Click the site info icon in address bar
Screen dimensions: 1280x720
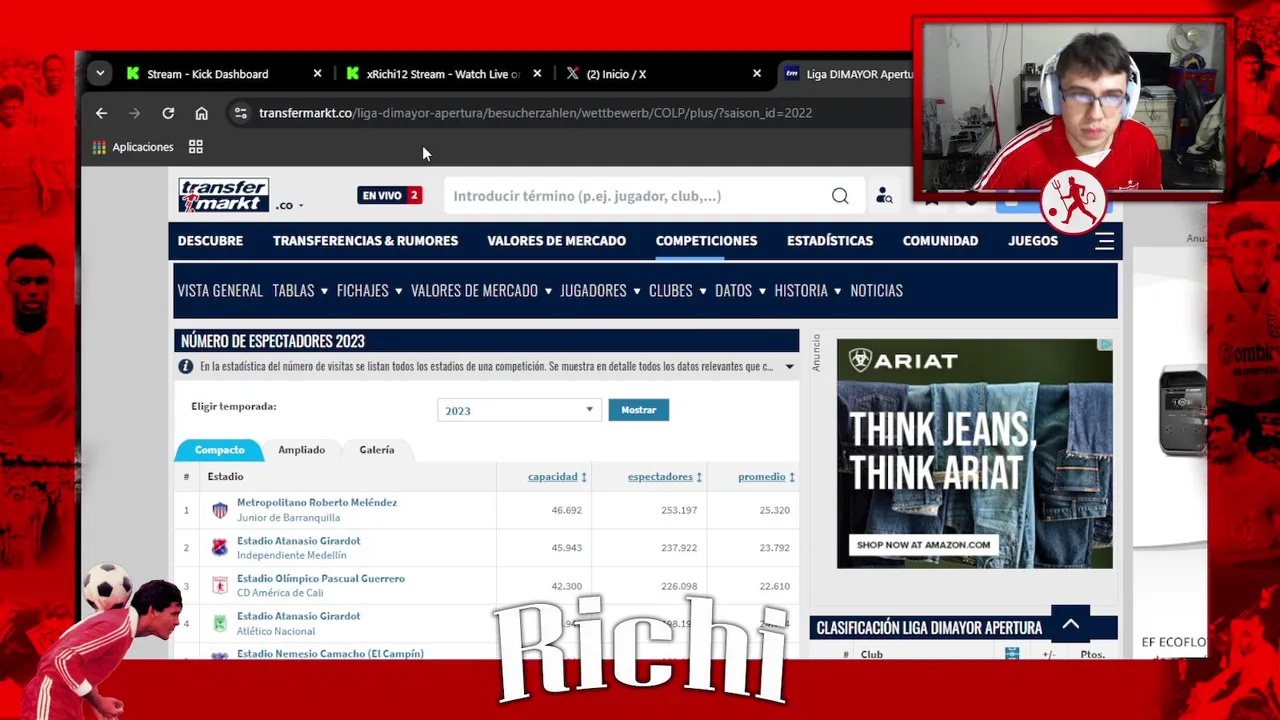point(240,113)
